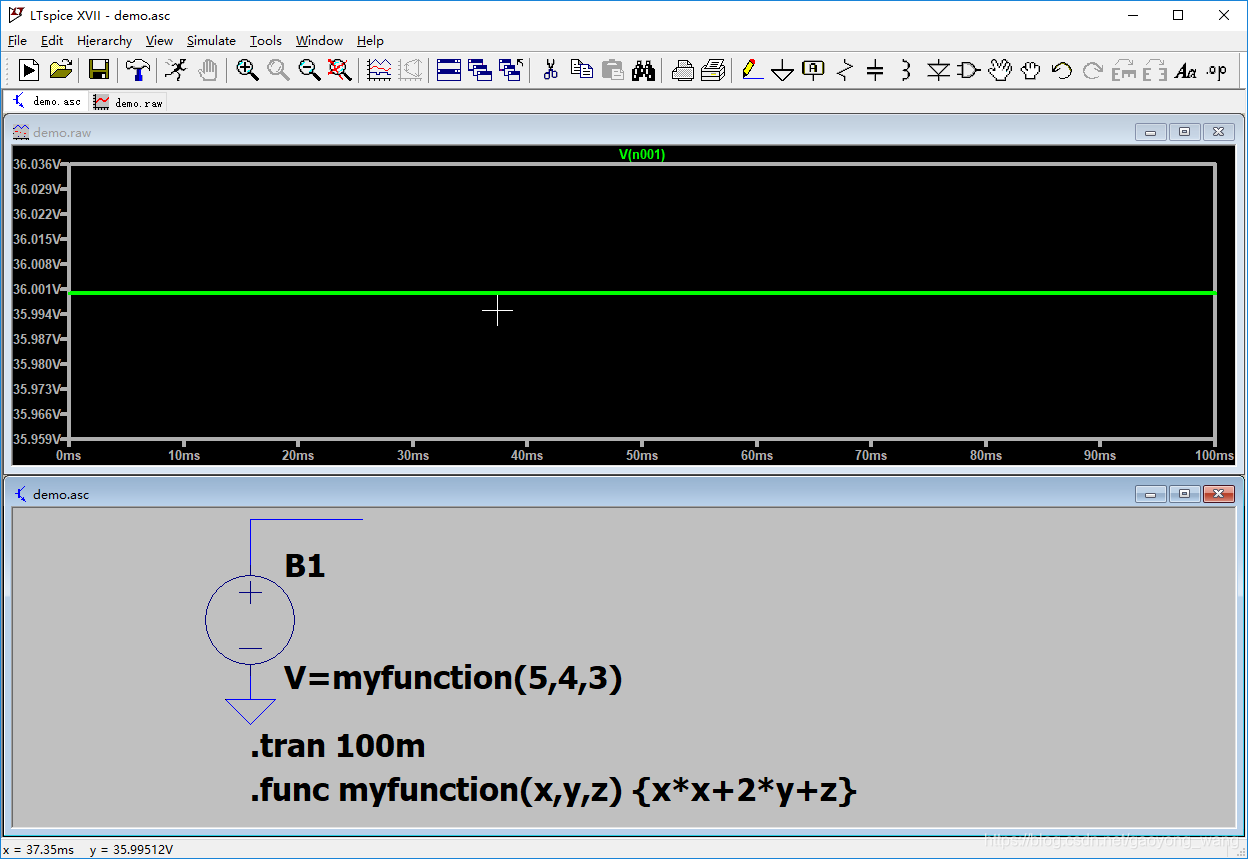1248x859 pixels.
Task: Click the ground symbol under B1
Action: 250,711
